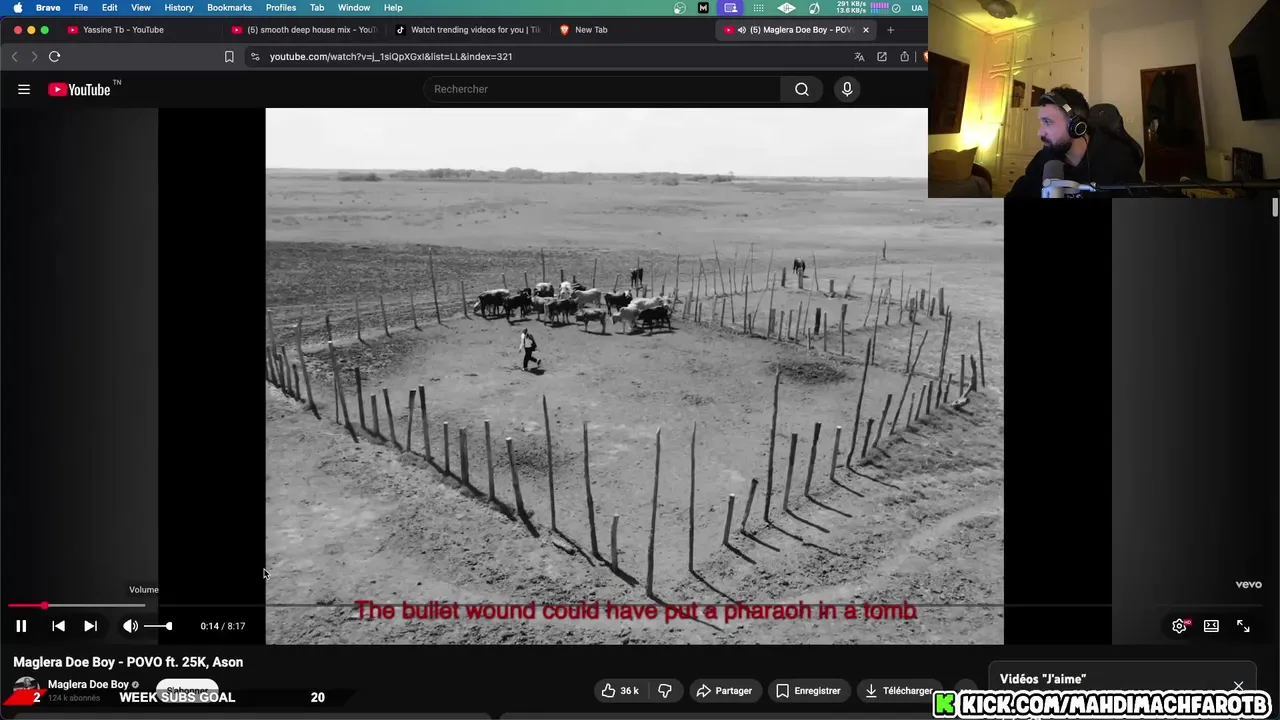Screen dimensions: 1280x720
Task: Click the youtube.com address bar URL
Action: 391,57
